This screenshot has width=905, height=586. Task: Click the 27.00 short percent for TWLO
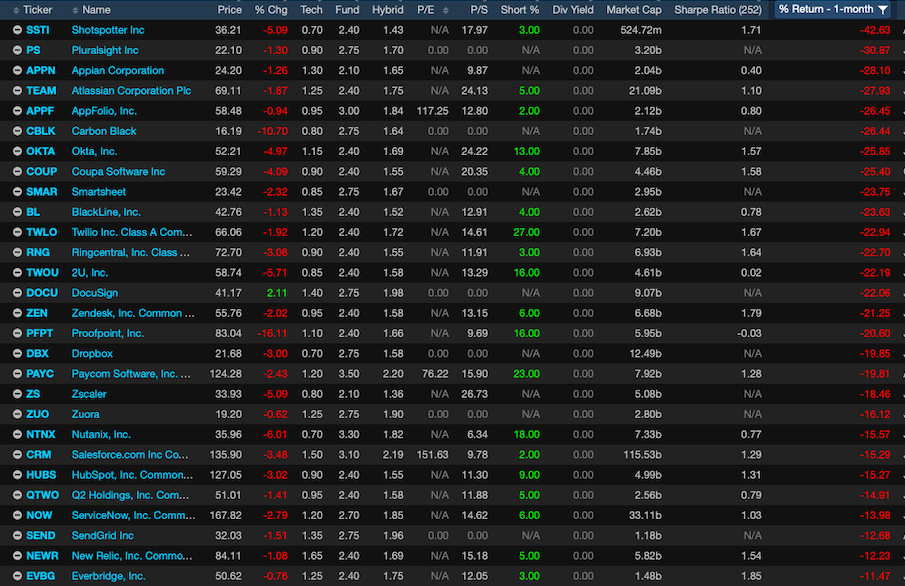click(526, 232)
